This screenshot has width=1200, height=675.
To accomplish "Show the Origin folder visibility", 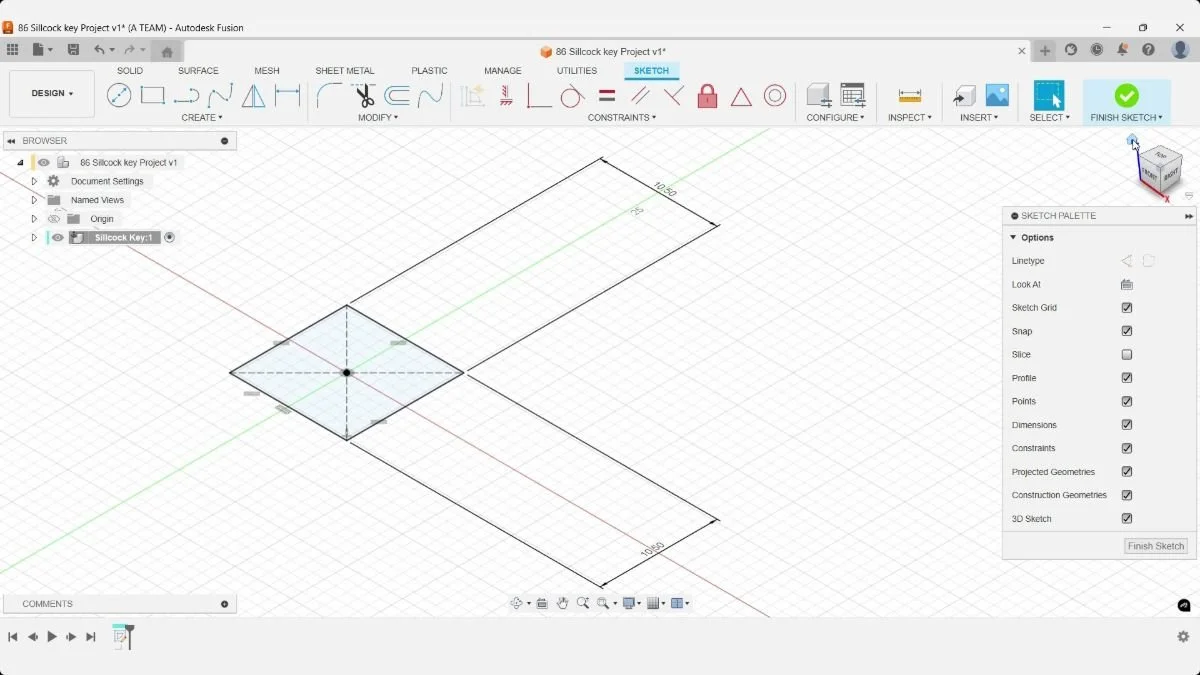I will [x=54, y=219].
